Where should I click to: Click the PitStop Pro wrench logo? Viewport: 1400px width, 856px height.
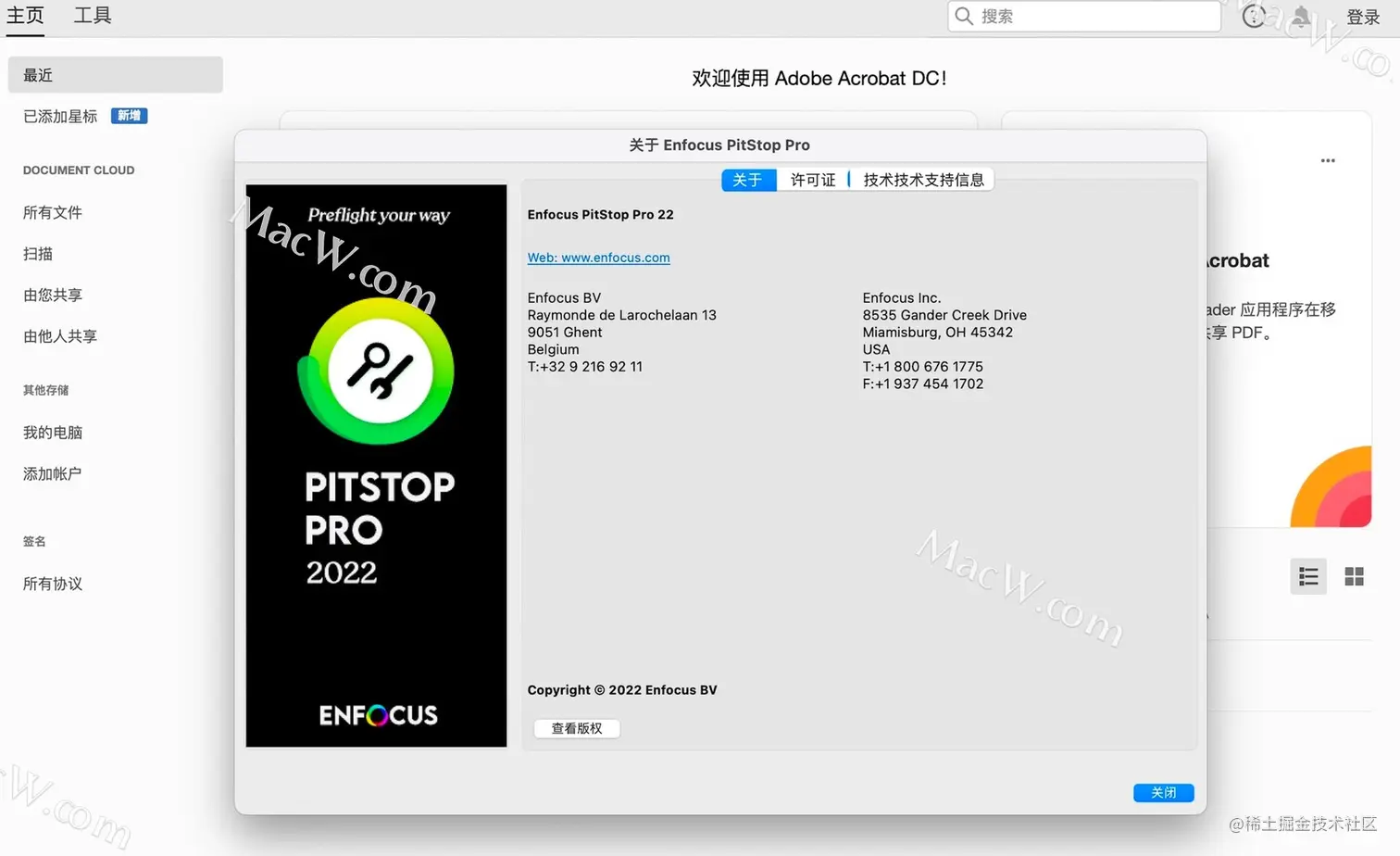coord(377,371)
